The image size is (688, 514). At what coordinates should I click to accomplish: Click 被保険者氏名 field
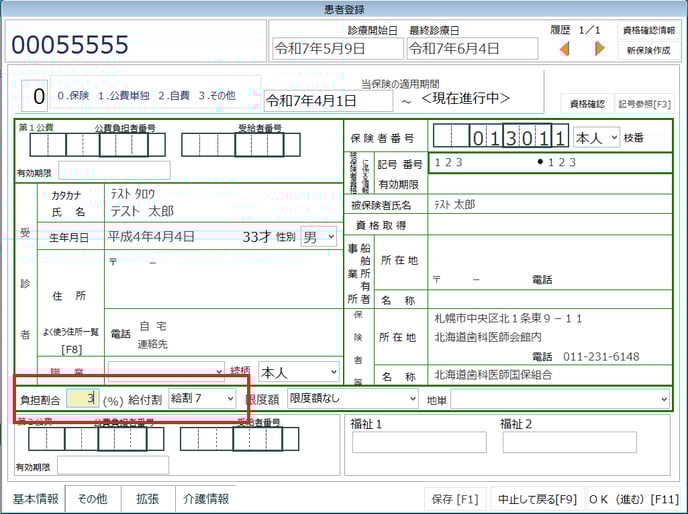(550, 205)
